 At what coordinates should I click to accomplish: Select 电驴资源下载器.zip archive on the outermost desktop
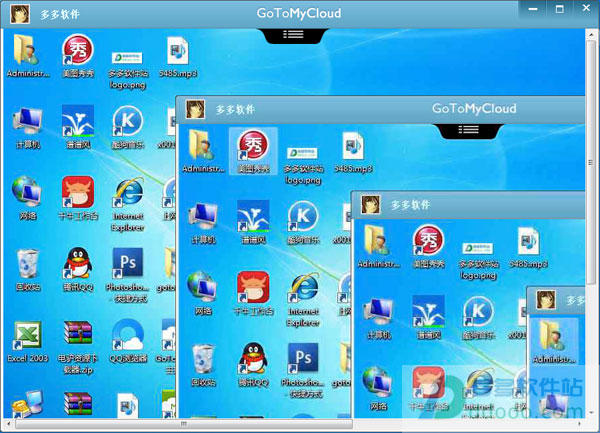click(78, 347)
